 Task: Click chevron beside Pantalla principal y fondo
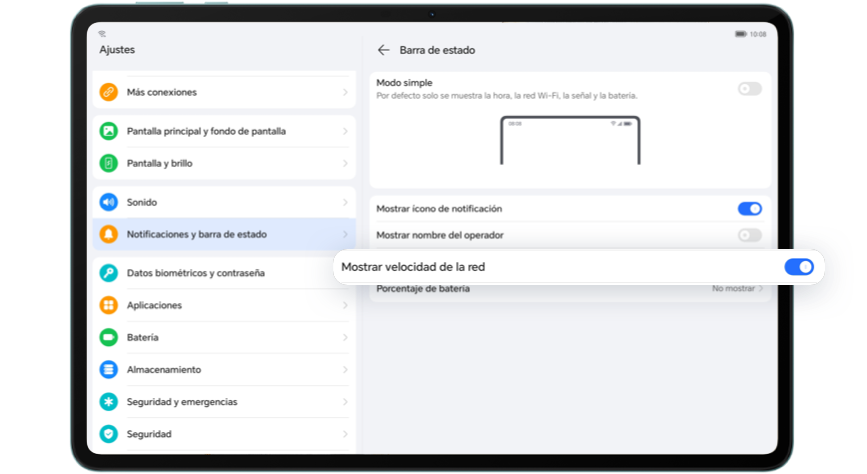coord(345,131)
